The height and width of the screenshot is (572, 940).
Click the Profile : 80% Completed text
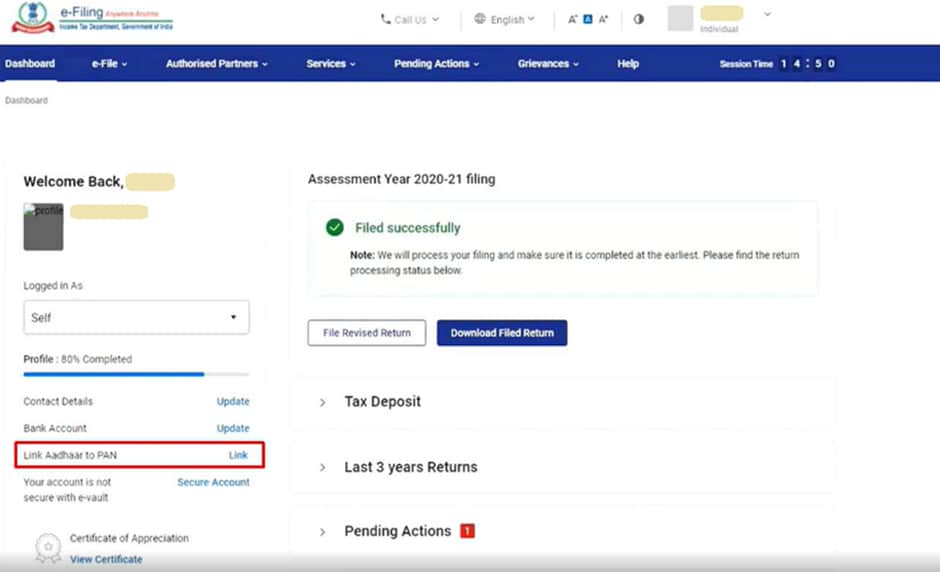tap(78, 359)
